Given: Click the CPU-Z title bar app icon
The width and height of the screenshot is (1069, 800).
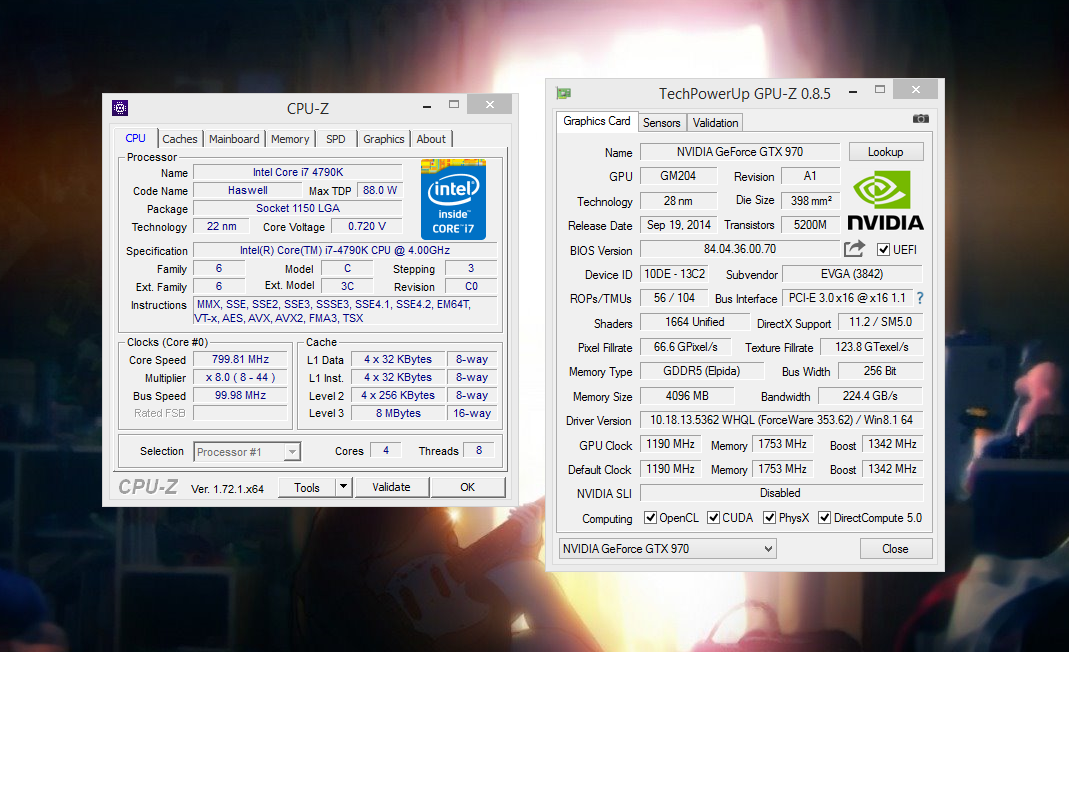Looking at the screenshot, I should pos(120,108).
